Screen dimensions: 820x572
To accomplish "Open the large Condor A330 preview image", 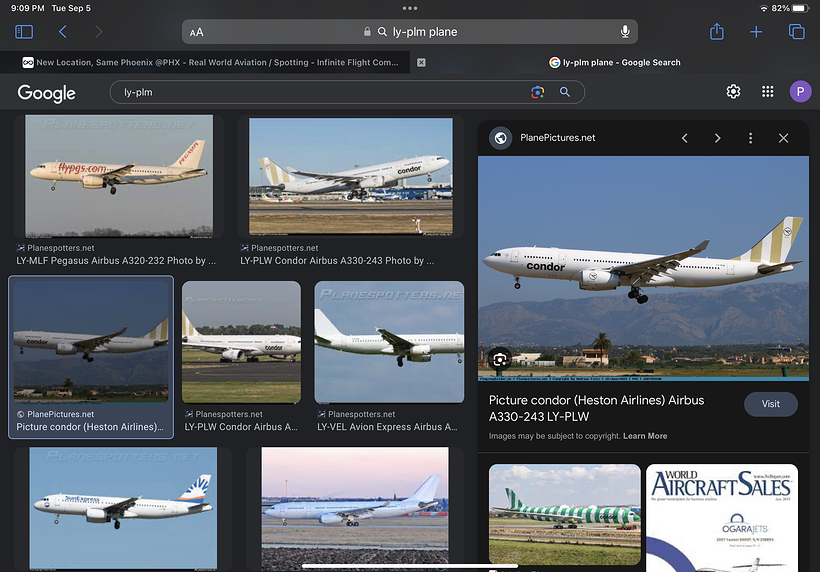I will click(643, 268).
